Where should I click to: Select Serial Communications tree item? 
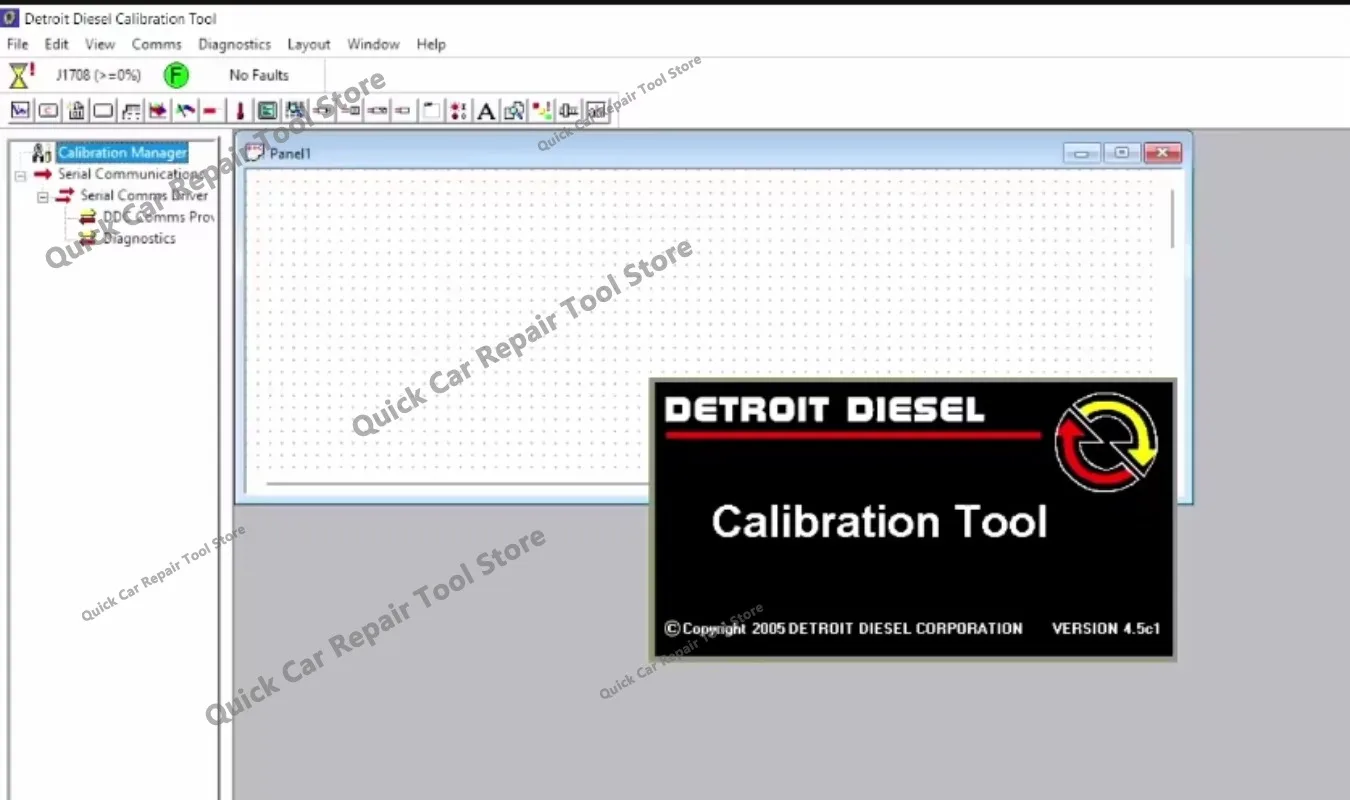click(130, 174)
